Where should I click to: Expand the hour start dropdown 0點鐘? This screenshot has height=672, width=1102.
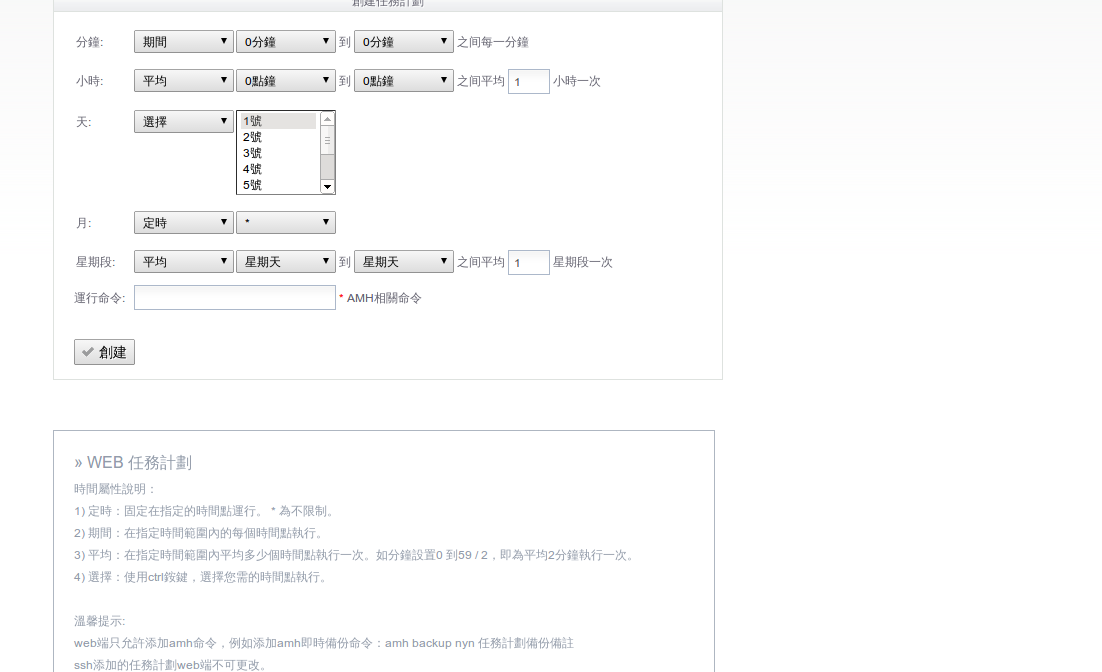[x=286, y=81]
